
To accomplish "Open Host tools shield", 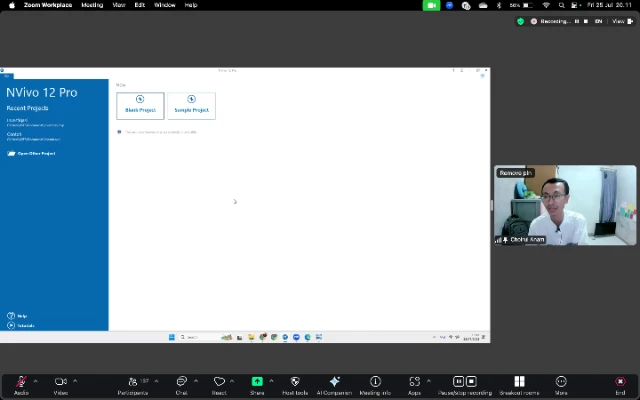I will 295,385.
